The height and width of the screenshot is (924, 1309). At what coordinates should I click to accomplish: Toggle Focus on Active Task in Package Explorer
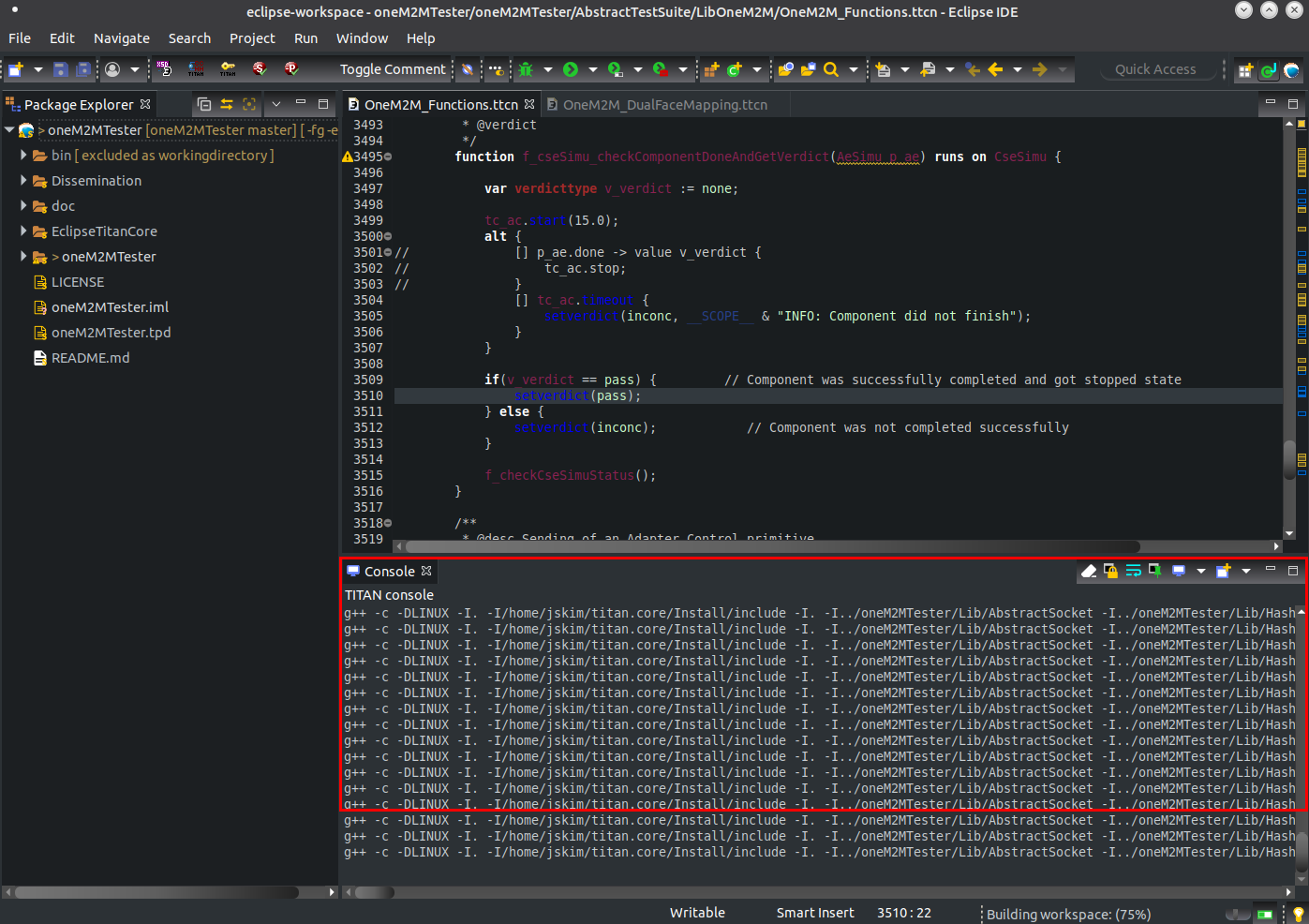click(x=249, y=104)
